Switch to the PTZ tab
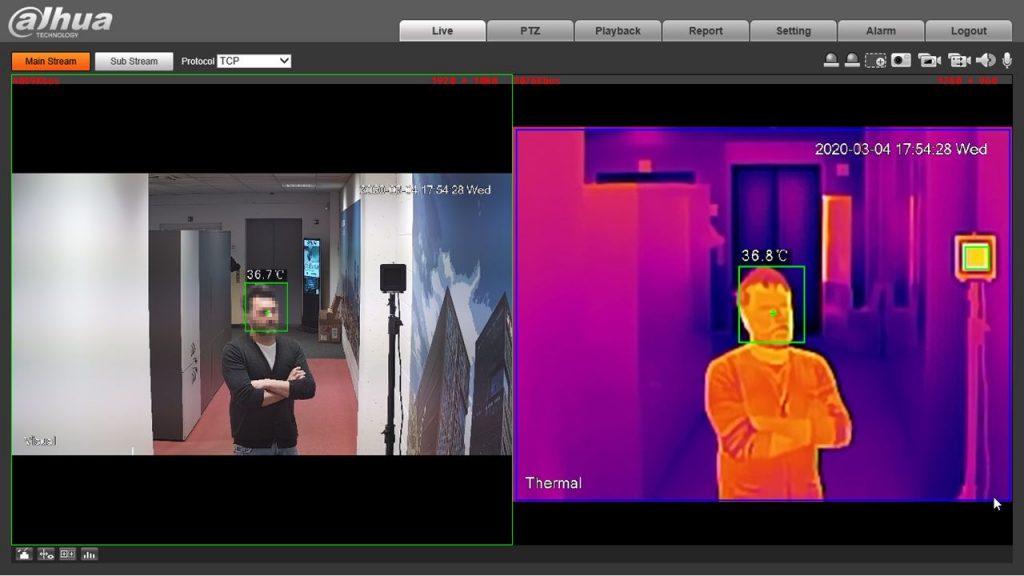1024x576 pixels. [x=530, y=31]
